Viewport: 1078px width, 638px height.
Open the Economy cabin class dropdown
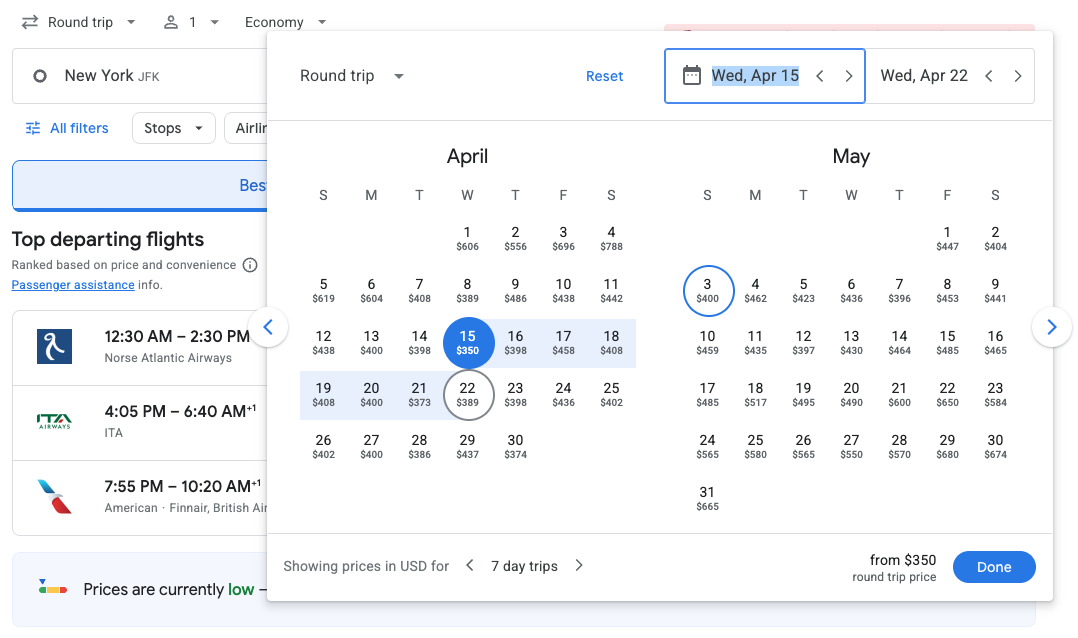click(x=286, y=21)
